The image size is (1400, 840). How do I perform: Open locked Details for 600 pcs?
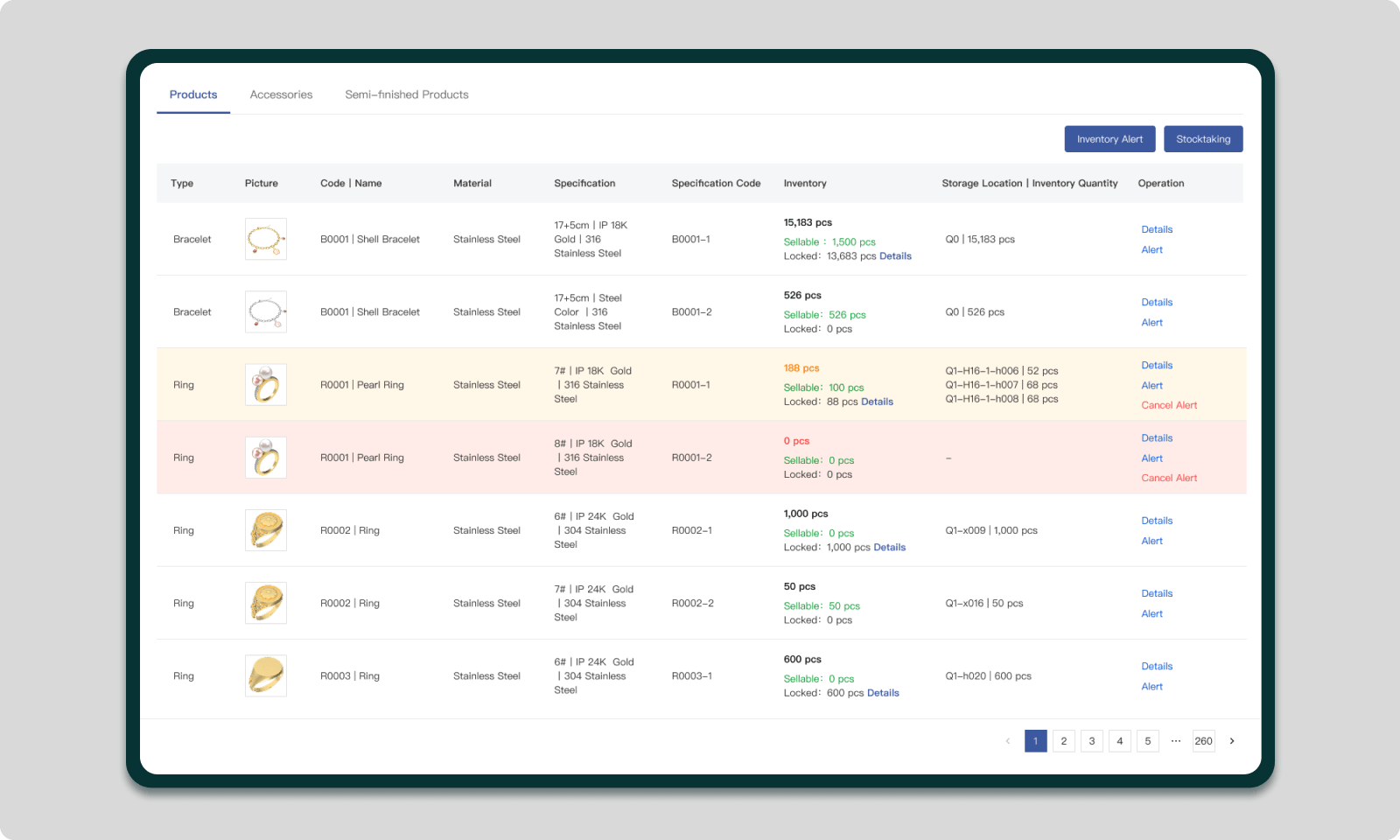[x=883, y=693]
